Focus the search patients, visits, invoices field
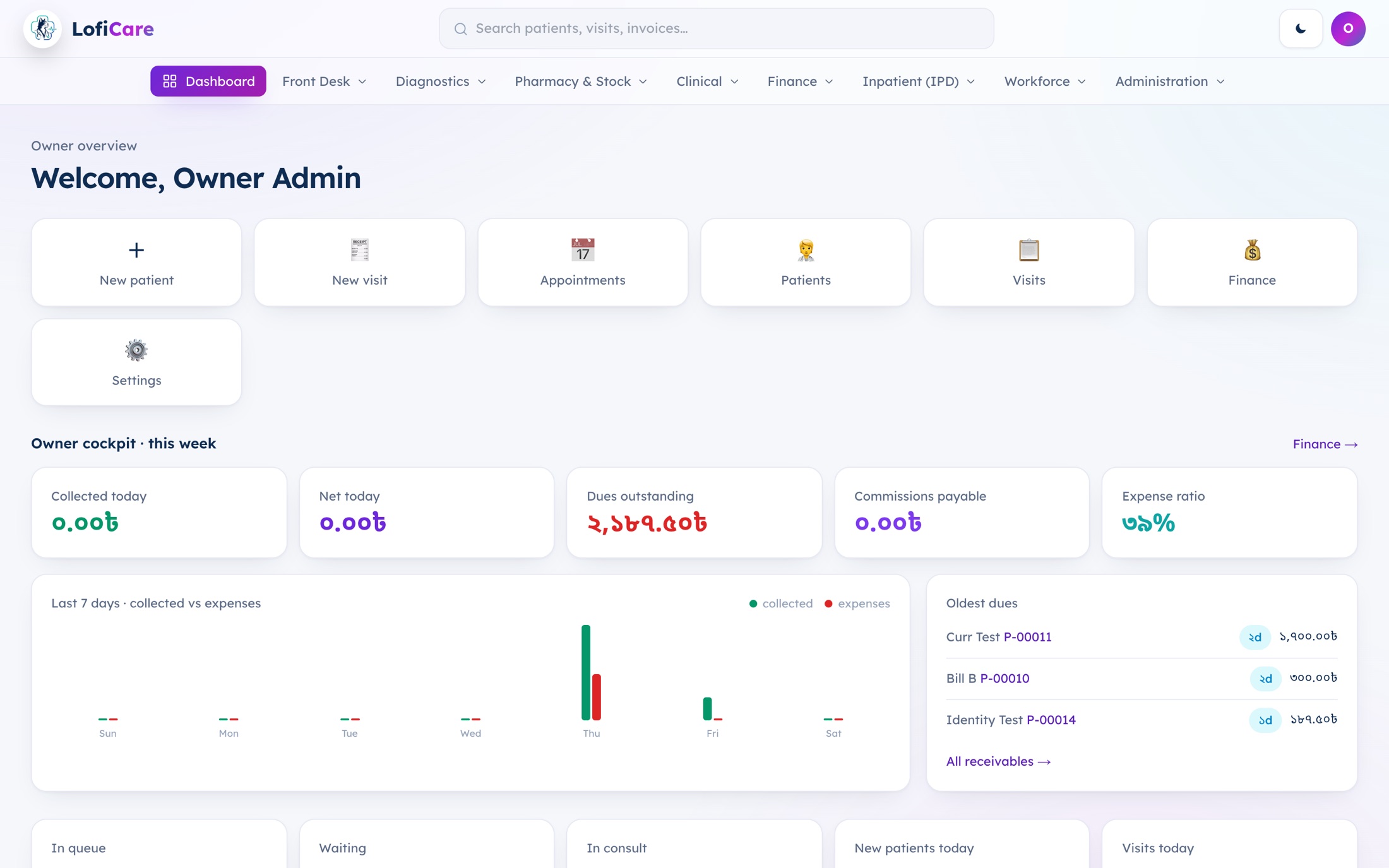This screenshot has height=868, width=1389. click(716, 28)
